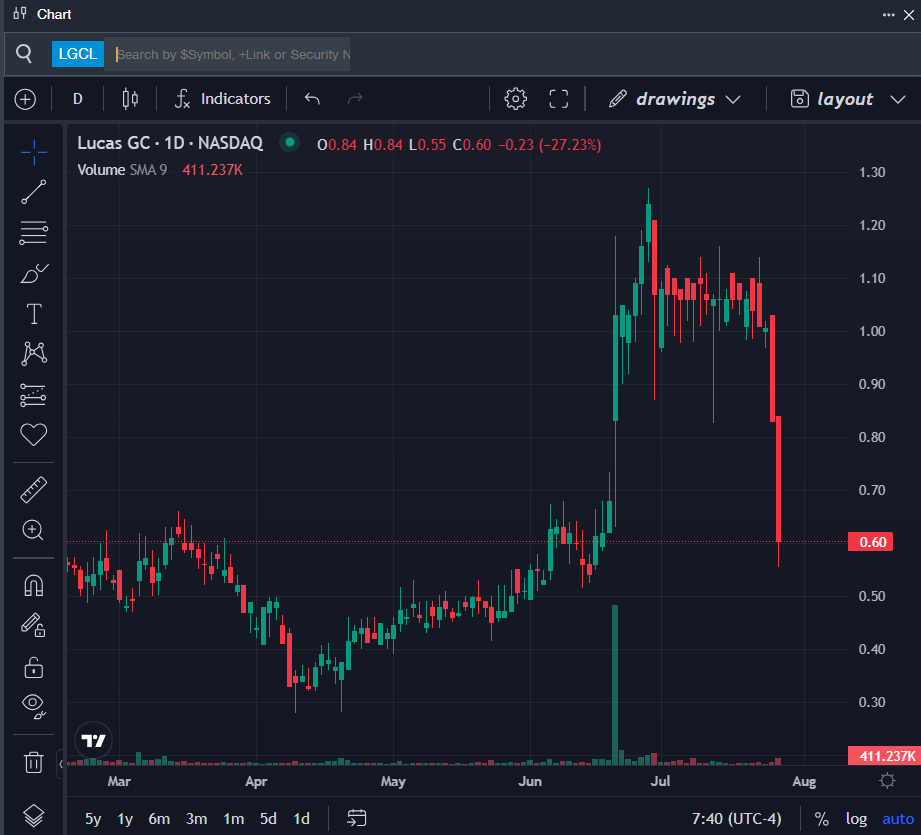Toggle stay in drawing mode pencil-lock

point(33,625)
